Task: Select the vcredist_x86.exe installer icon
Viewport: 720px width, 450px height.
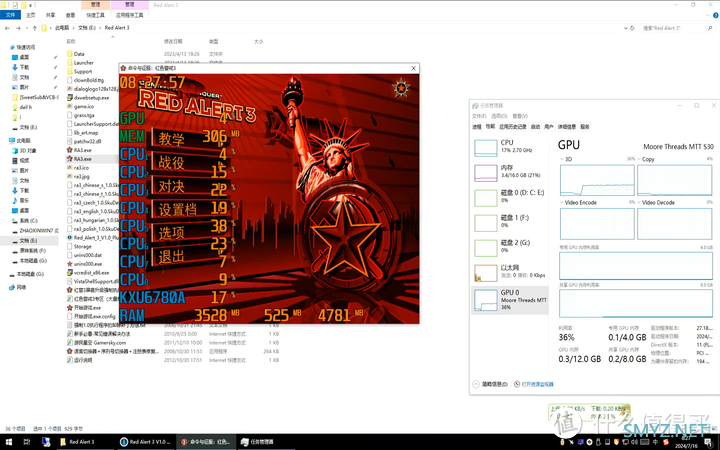Action: 70,273
